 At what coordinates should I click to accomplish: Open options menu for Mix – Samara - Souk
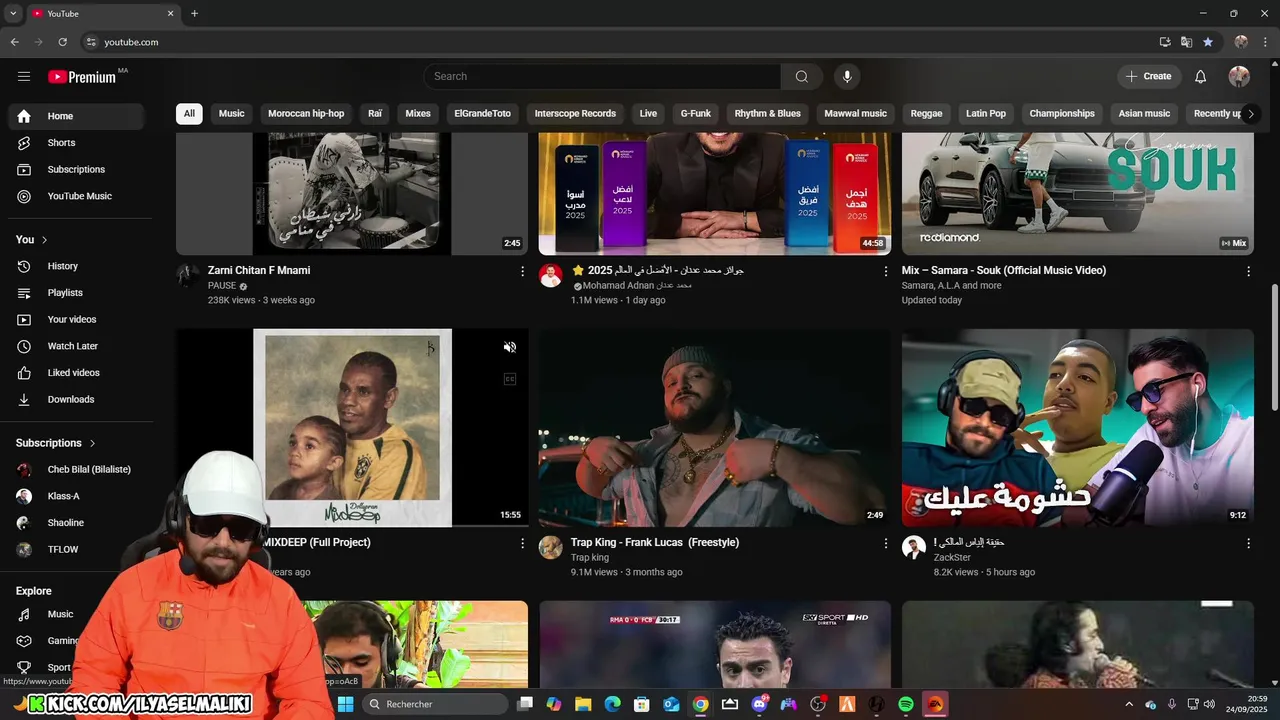(x=1248, y=271)
